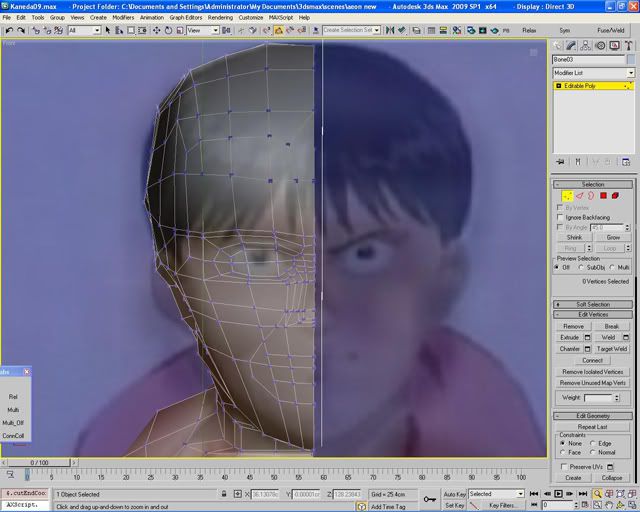Select Polygon sub-object level icon

[603, 196]
